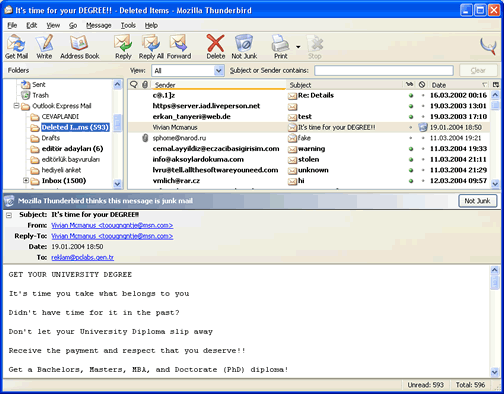Click the From sender email link

coord(112,225)
